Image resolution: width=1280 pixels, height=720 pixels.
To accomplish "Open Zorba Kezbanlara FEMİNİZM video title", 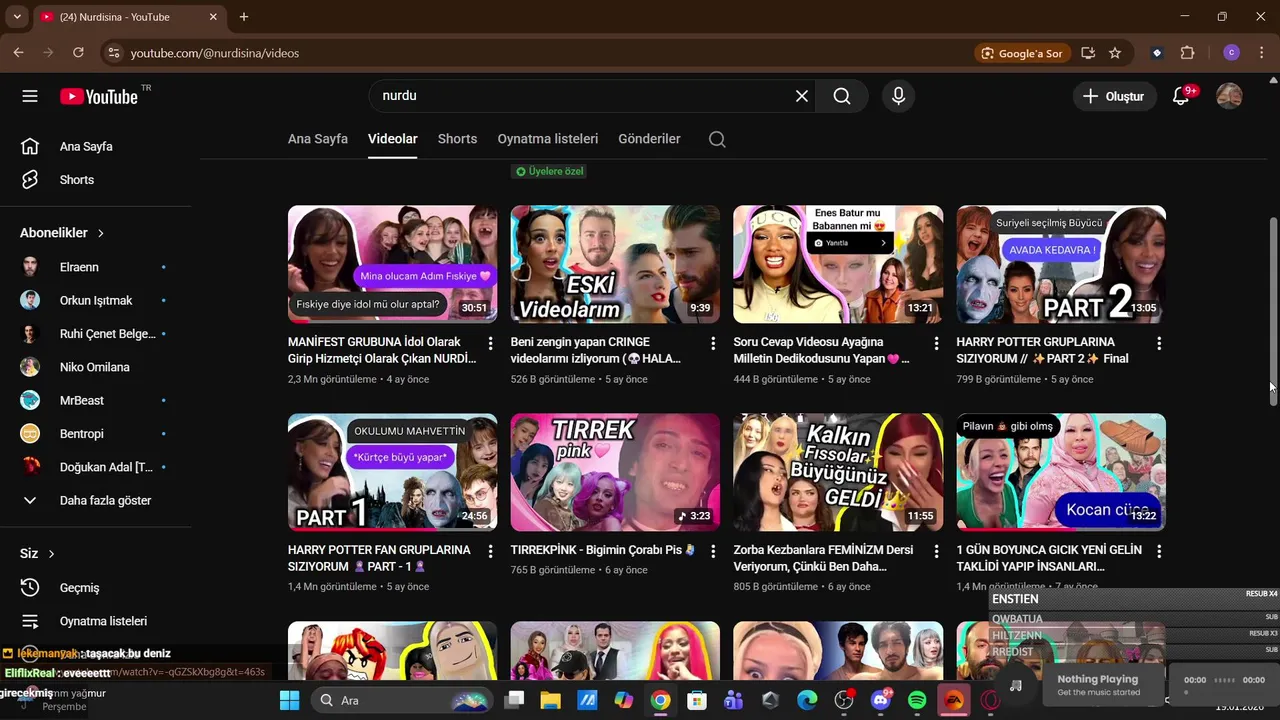I will [823, 558].
